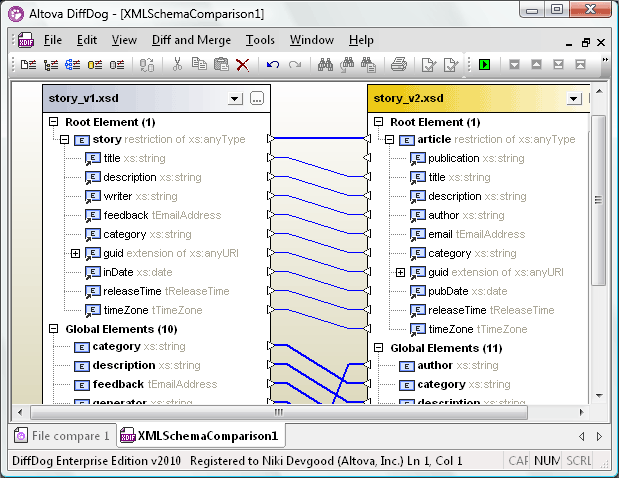The height and width of the screenshot is (478, 619).
Task: Click the Redo arrow icon
Action: point(294,64)
